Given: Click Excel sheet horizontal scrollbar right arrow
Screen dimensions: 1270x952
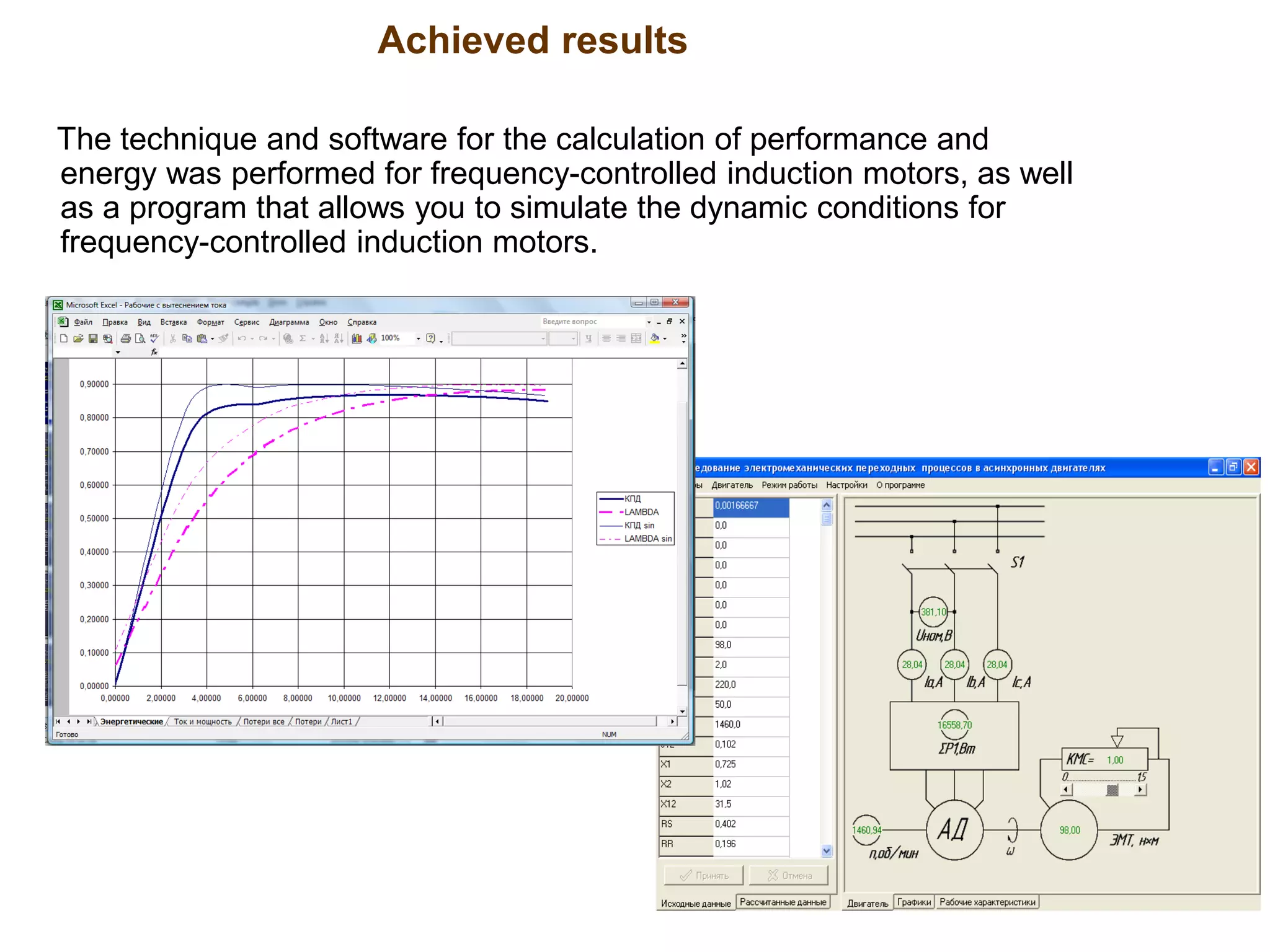Looking at the screenshot, I should coord(673,721).
